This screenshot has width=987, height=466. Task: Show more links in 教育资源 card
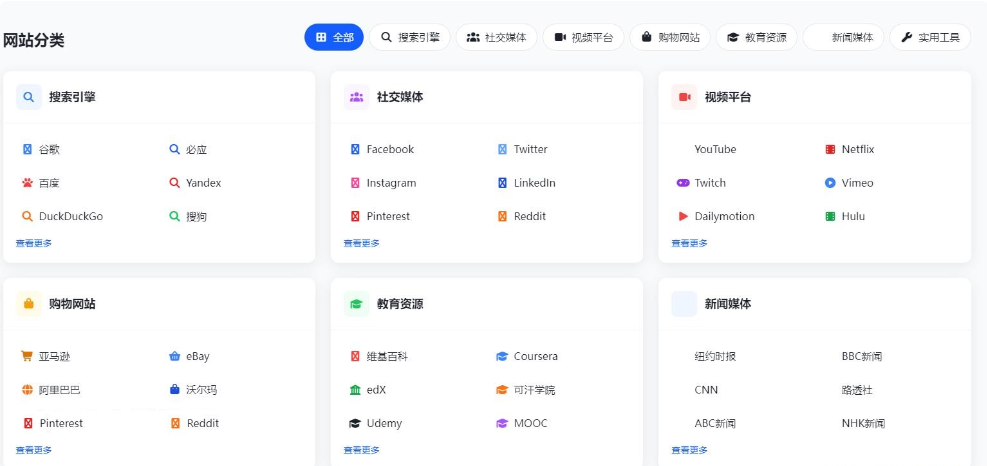[361, 450]
